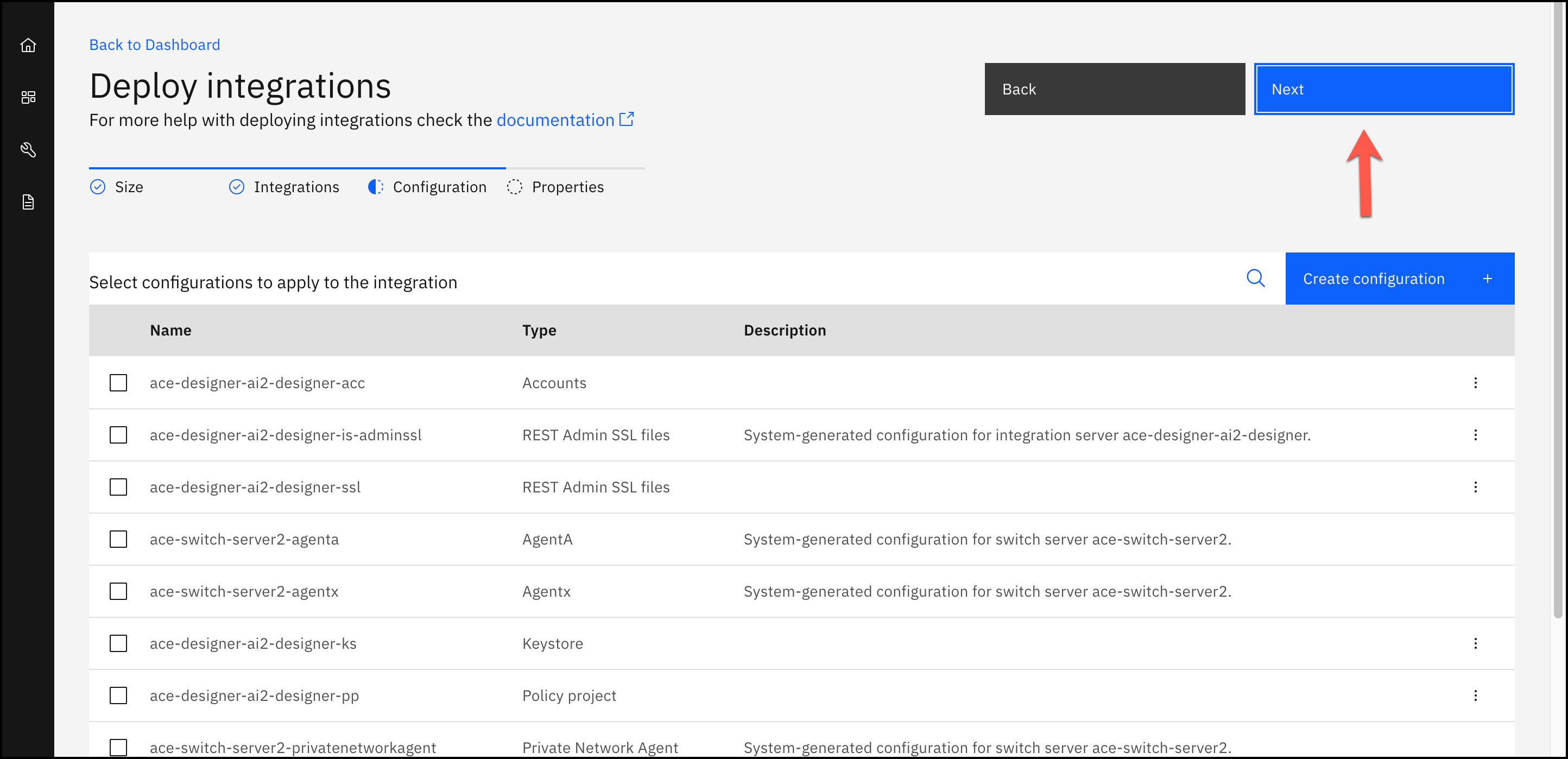Open overflow menu for ace-designer-ai2-designer-ssl row

tap(1475, 487)
